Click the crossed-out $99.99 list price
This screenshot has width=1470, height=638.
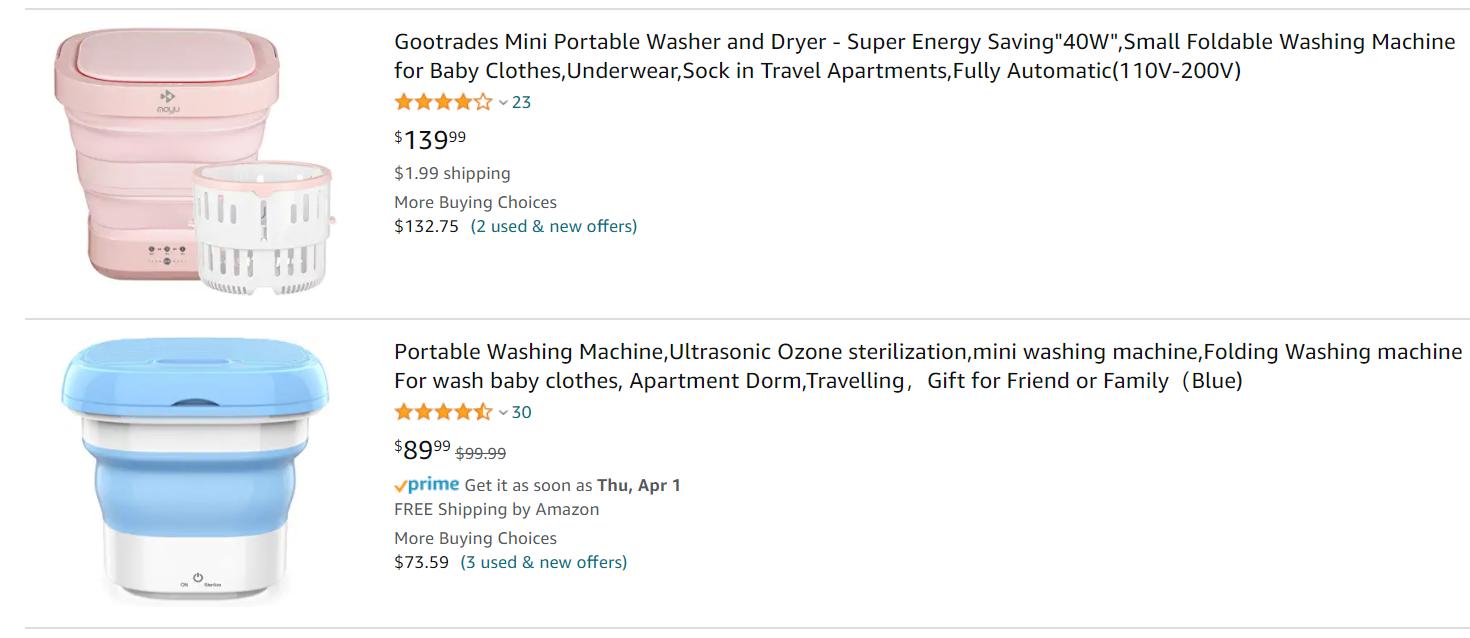(x=481, y=453)
